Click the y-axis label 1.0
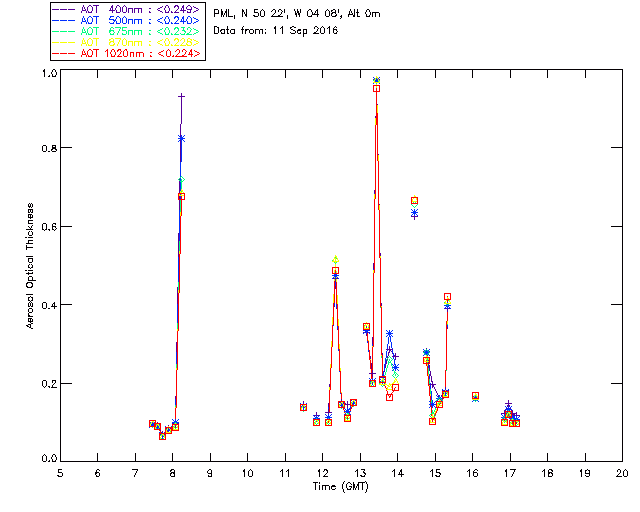Screen dimensions: 640x512 click(x=49, y=73)
